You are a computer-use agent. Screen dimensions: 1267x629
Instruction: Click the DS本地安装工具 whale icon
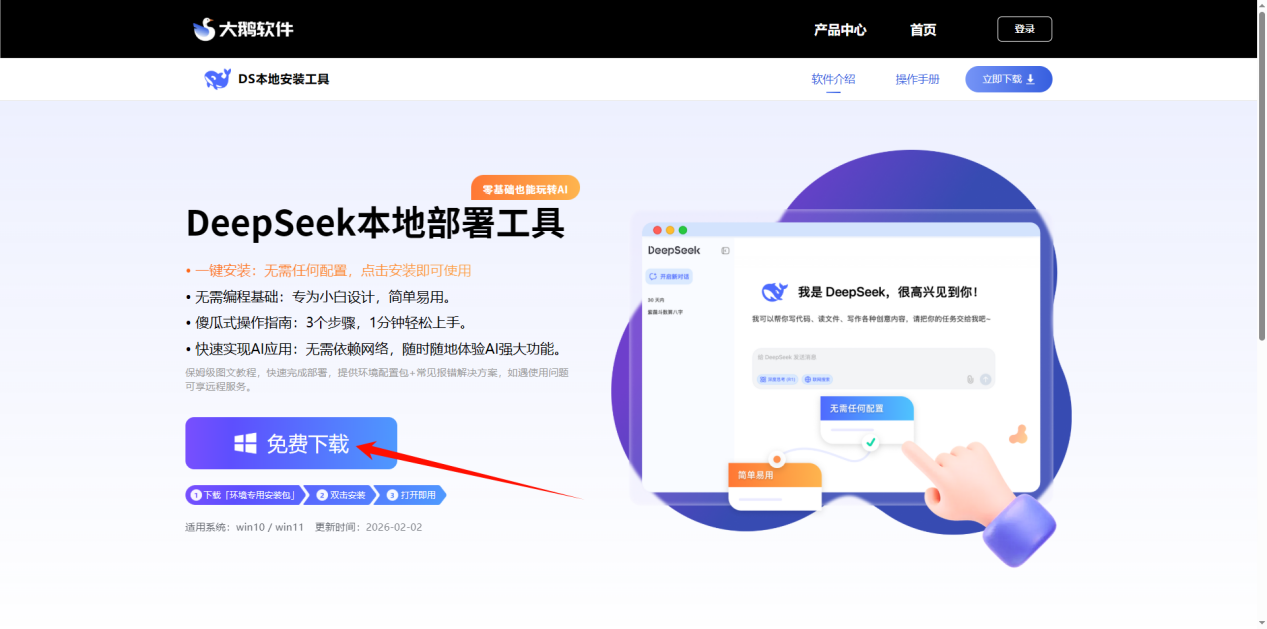[217, 79]
